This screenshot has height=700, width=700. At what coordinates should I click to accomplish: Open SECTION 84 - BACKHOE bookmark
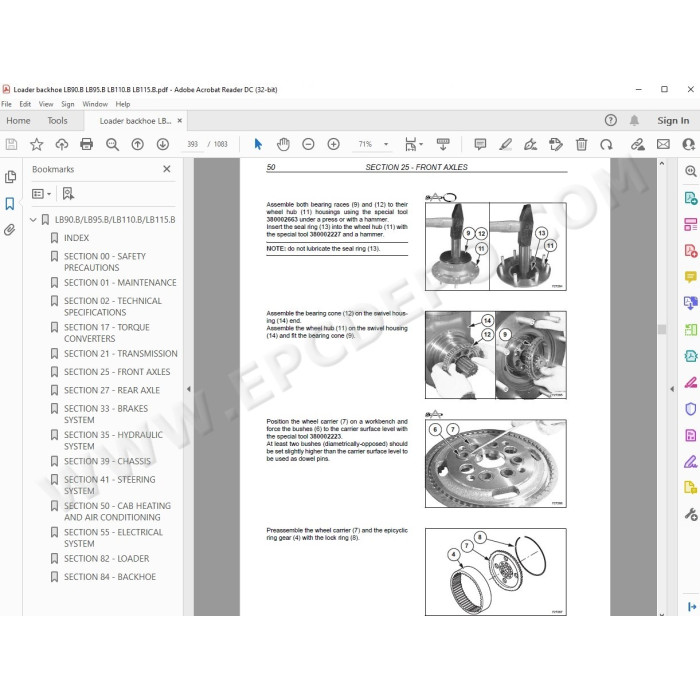(110, 577)
